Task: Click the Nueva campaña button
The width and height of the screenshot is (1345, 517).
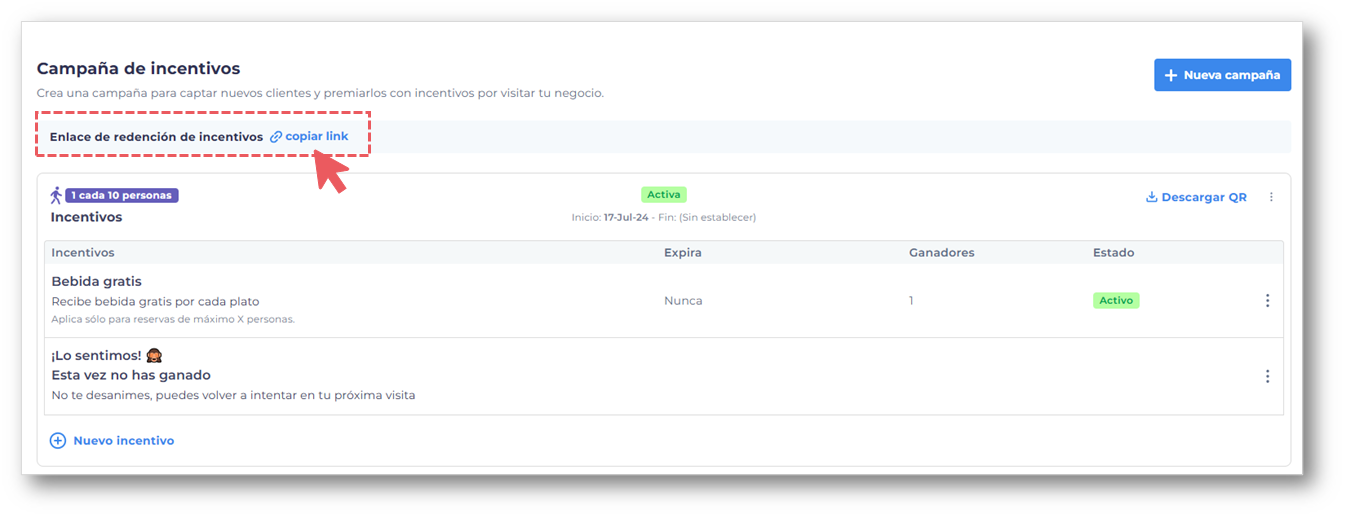Action: (1222, 75)
